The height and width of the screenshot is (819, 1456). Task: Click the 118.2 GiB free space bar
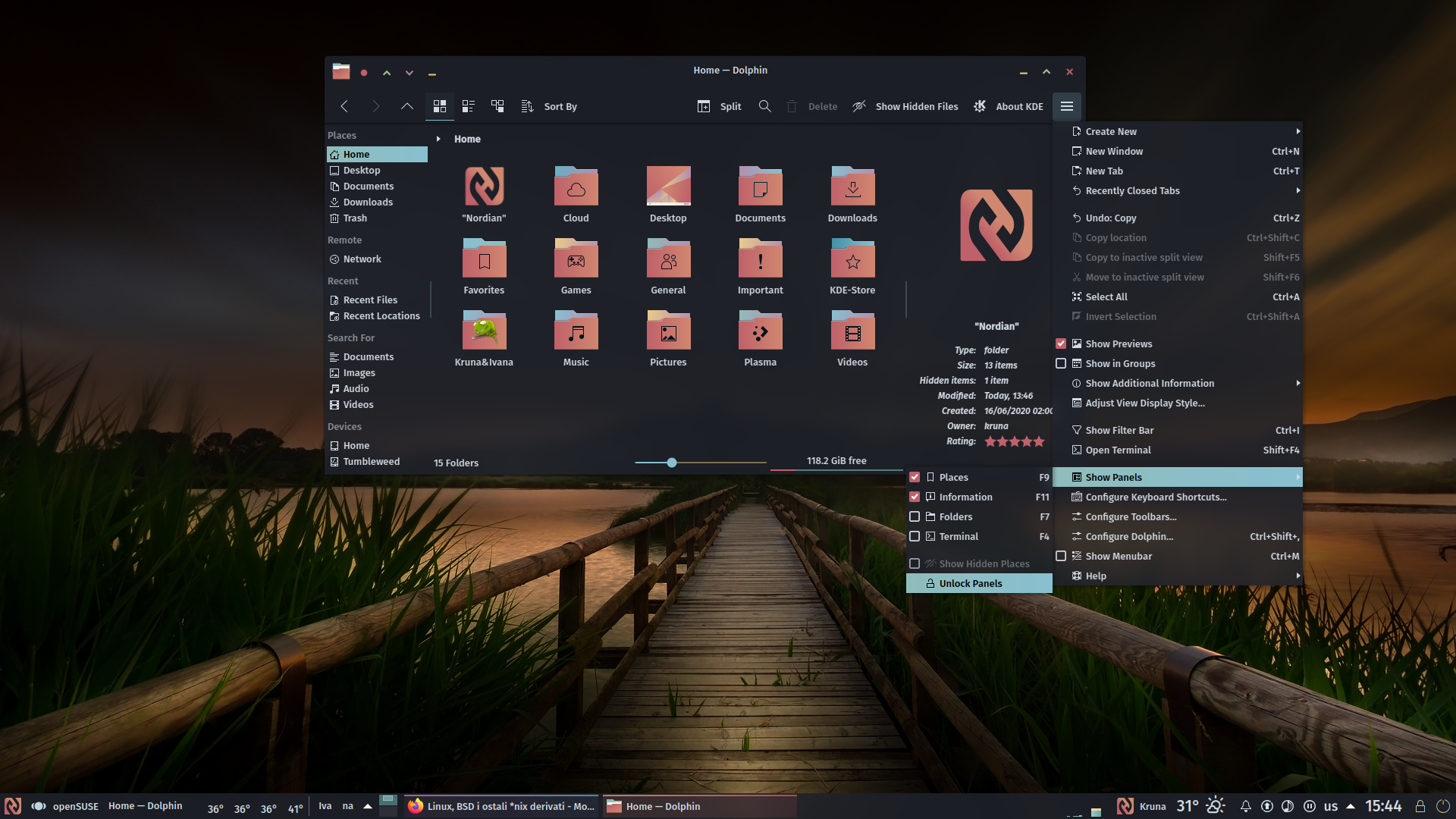[836, 462]
